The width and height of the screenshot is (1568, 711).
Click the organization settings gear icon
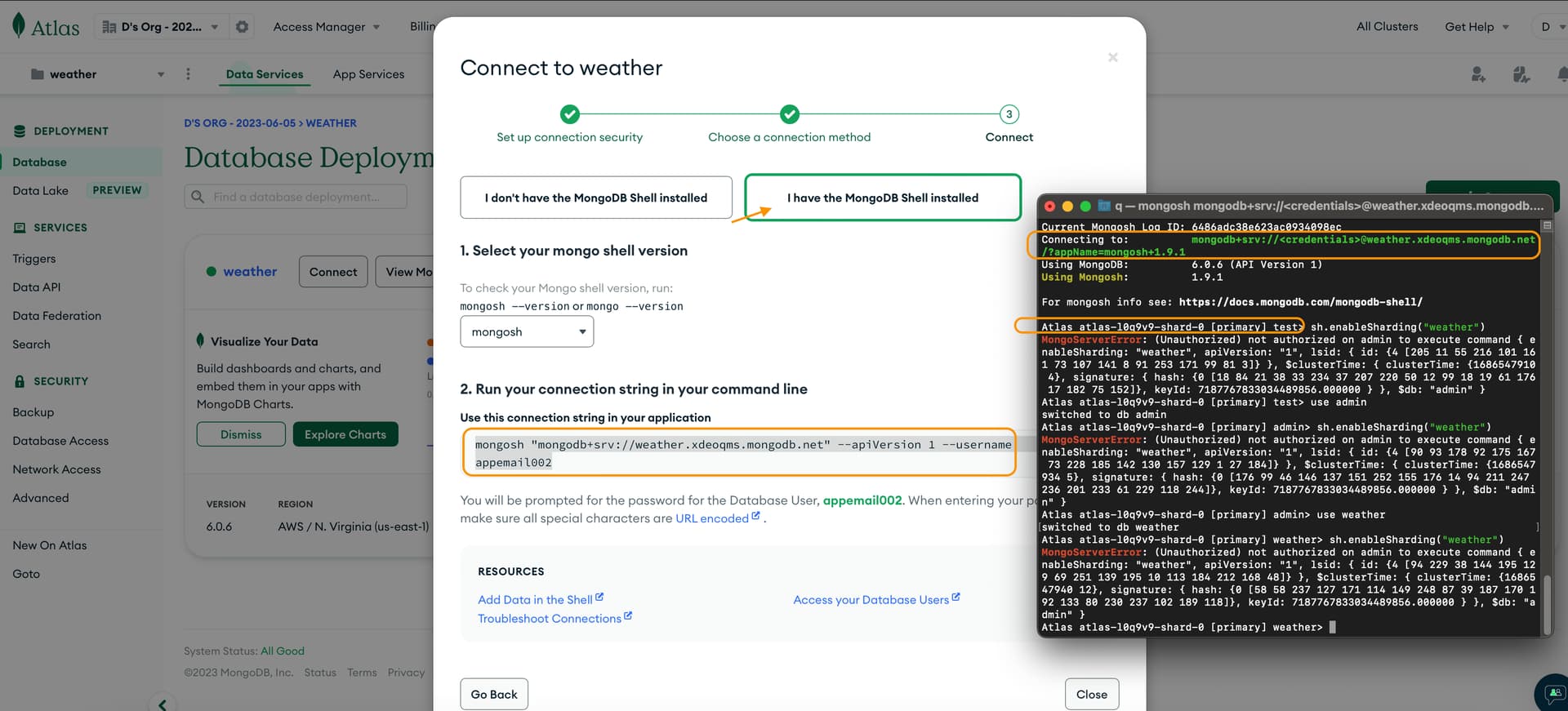(x=242, y=27)
